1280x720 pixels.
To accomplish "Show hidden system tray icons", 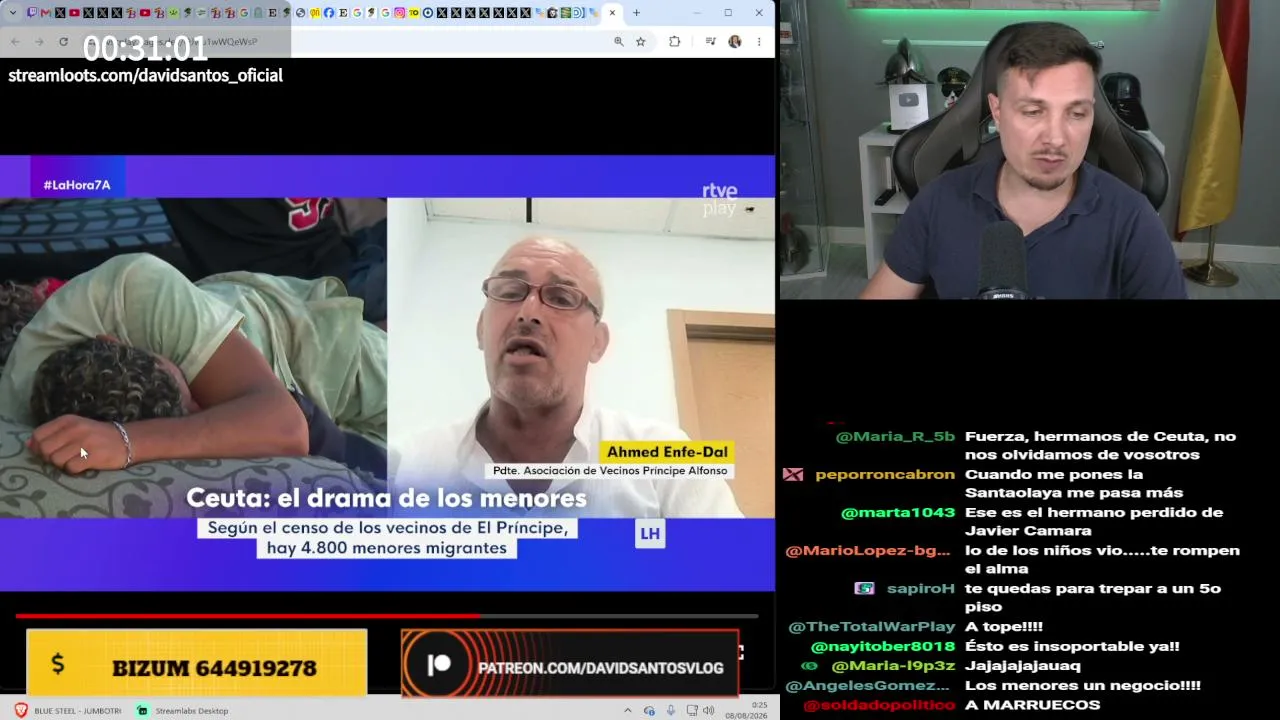I will [628, 711].
